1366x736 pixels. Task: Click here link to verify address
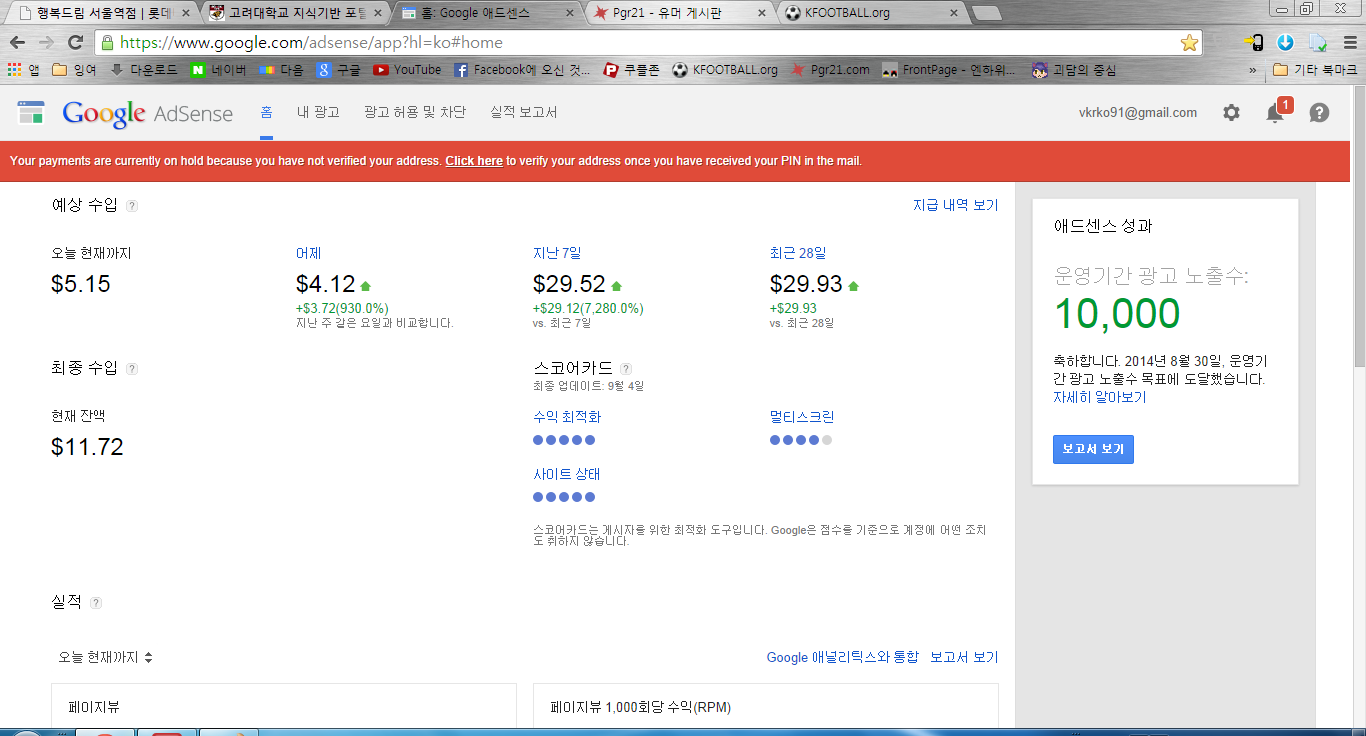coord(474,161)
